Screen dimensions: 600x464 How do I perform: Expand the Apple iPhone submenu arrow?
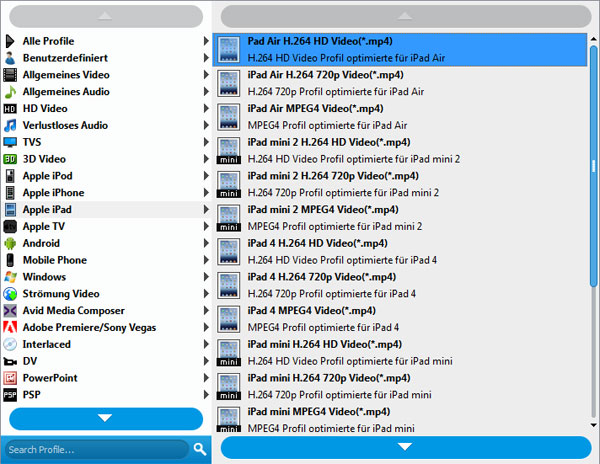coord(206,192)
